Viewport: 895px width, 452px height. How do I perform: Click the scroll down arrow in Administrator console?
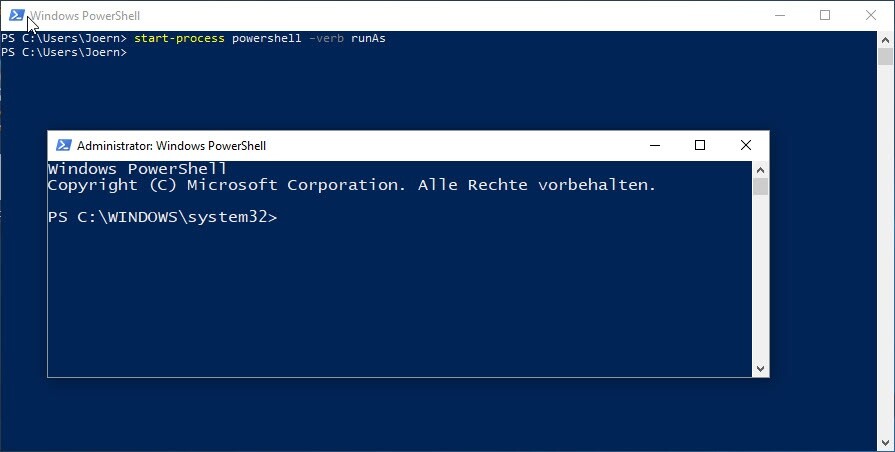tap(761, 368)
